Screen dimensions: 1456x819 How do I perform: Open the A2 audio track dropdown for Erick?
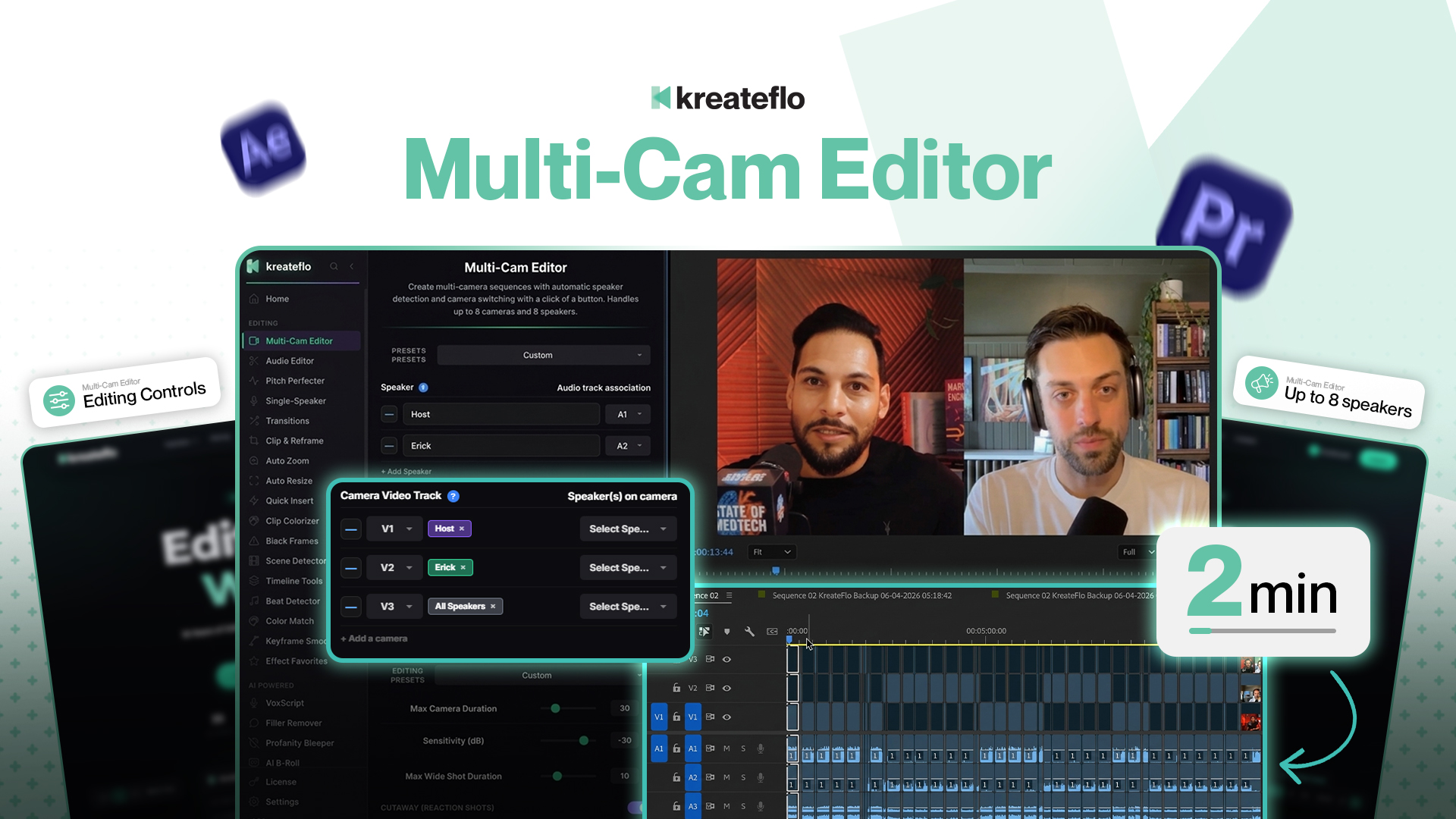[628, 446]
